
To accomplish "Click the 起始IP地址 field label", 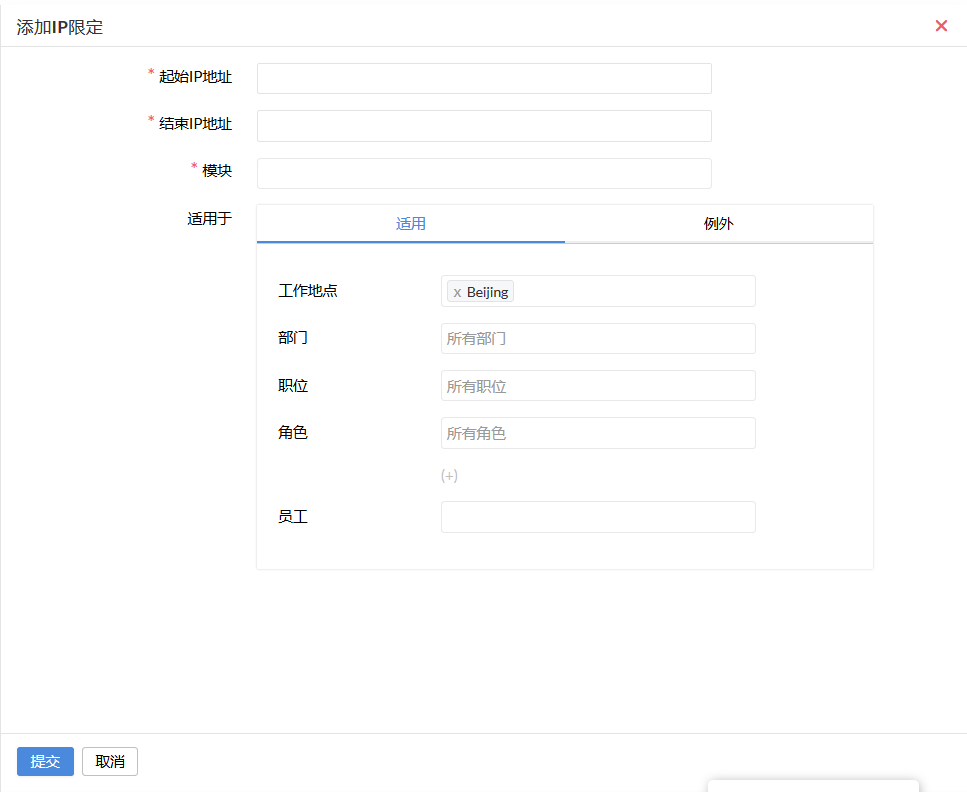I will (195, 77).
